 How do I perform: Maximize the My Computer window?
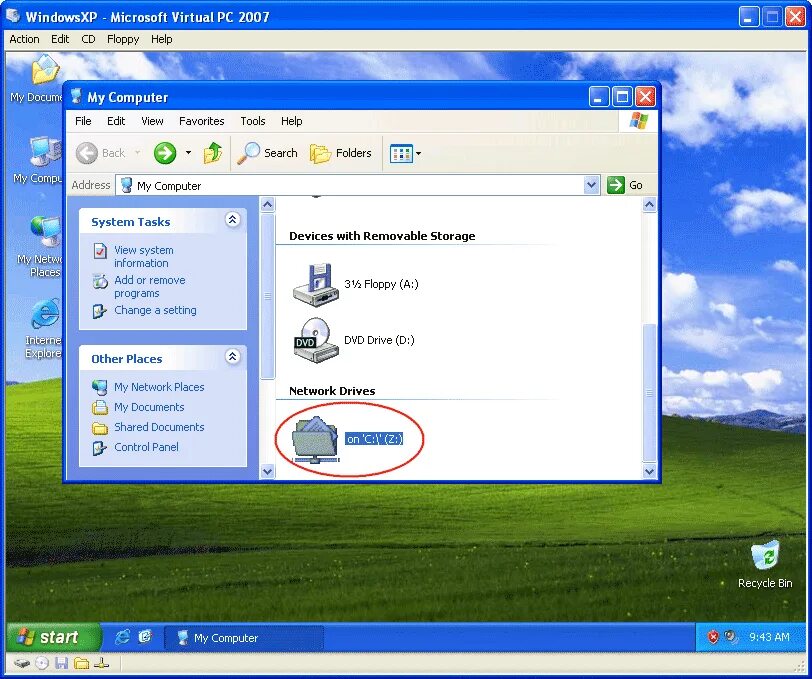(622, 96)
